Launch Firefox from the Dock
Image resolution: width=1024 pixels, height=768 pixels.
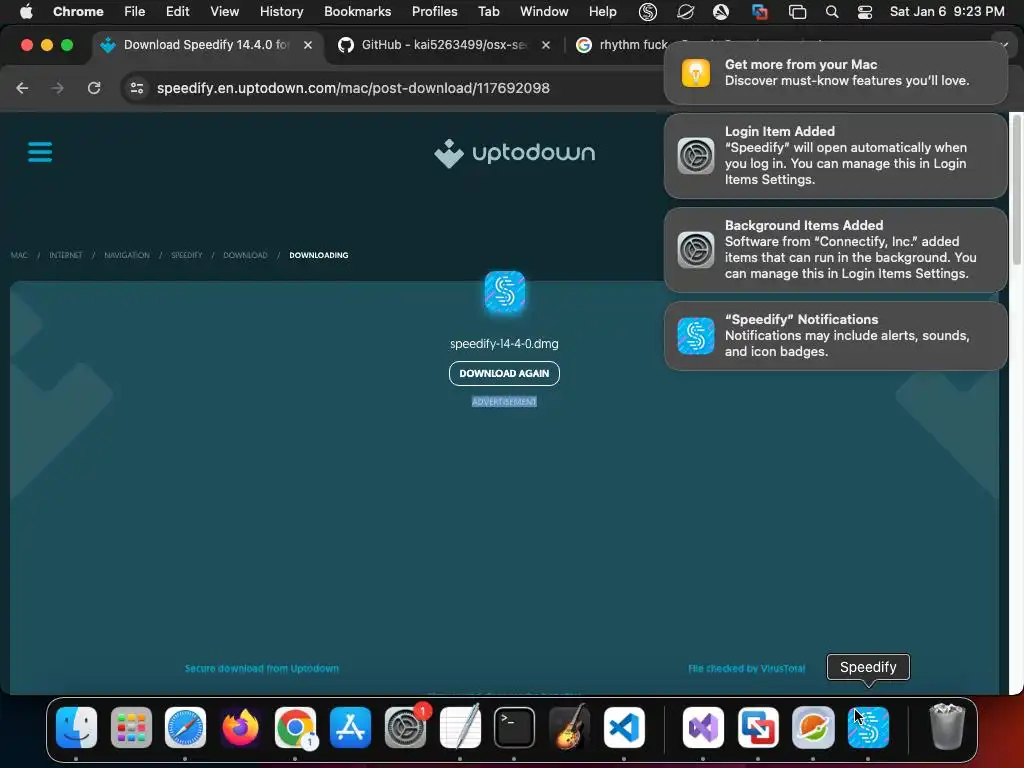point(240,727)
